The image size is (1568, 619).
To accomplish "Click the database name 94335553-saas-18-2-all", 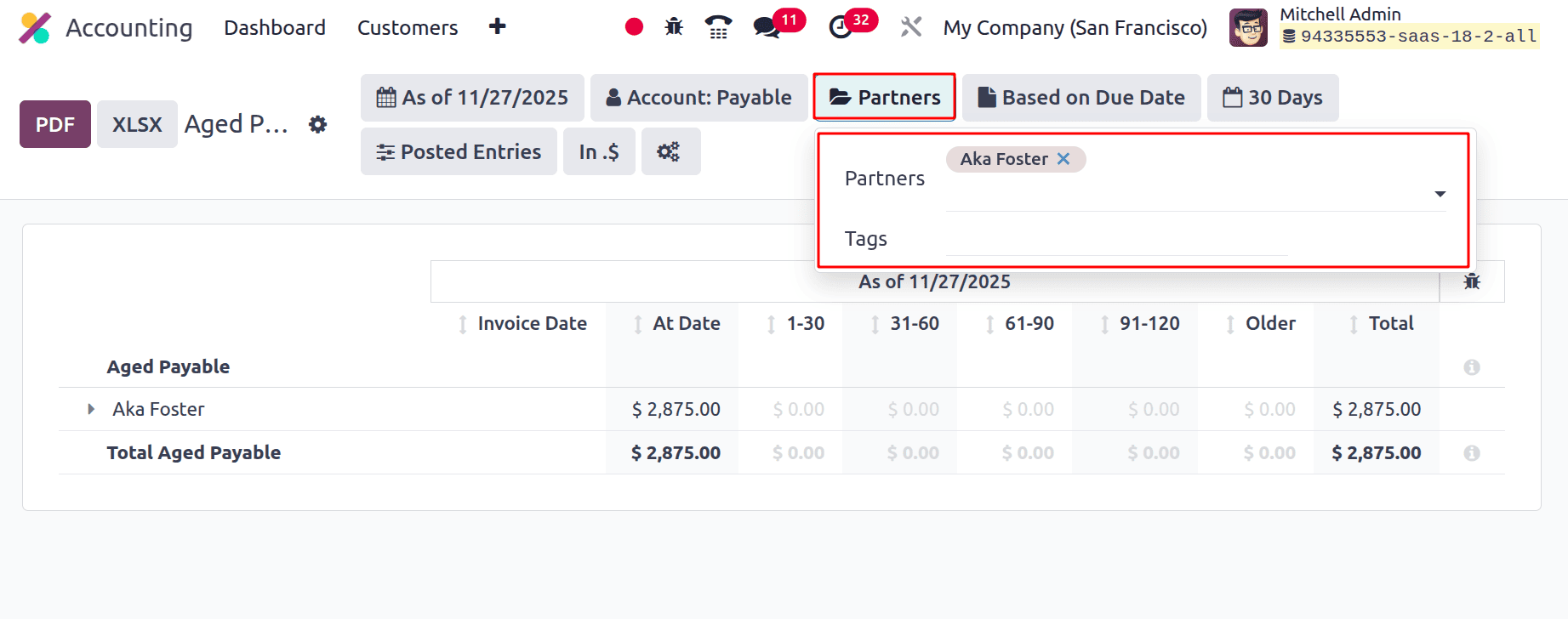I will pos(1418,37).
